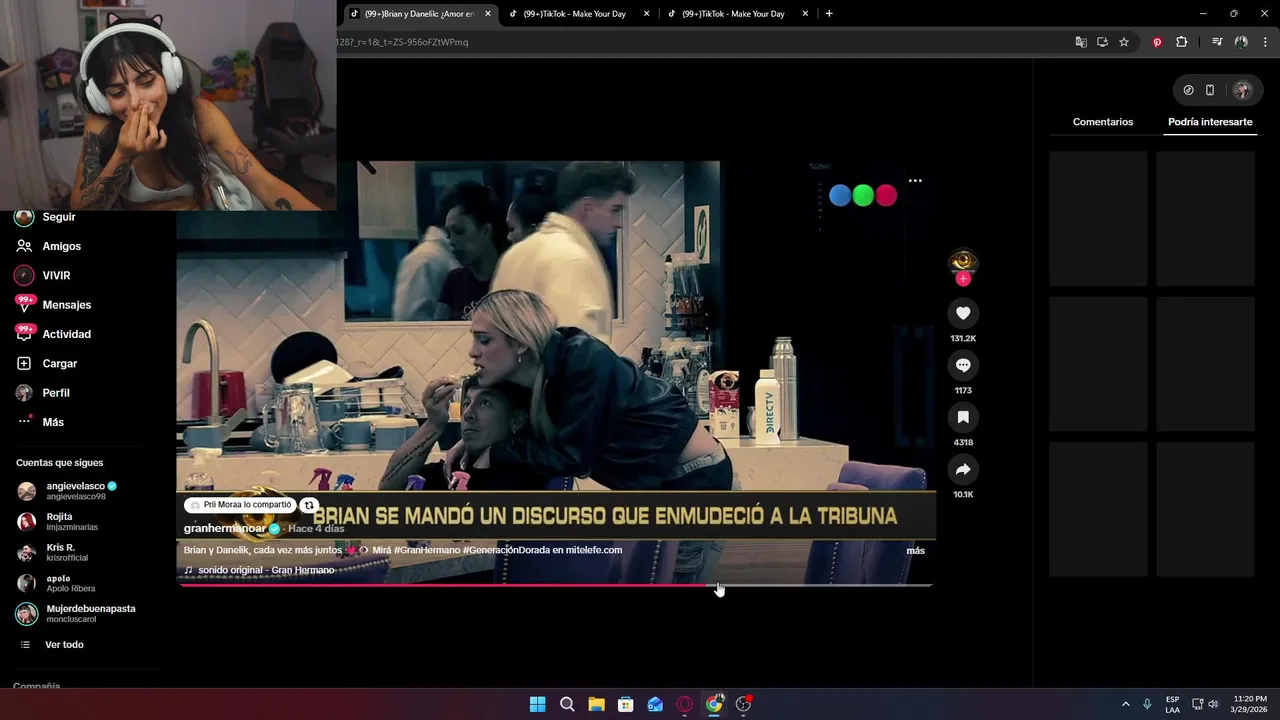
Task: Open the taskbar clock showing 11:20 PM
Action: coord(1250,704)
